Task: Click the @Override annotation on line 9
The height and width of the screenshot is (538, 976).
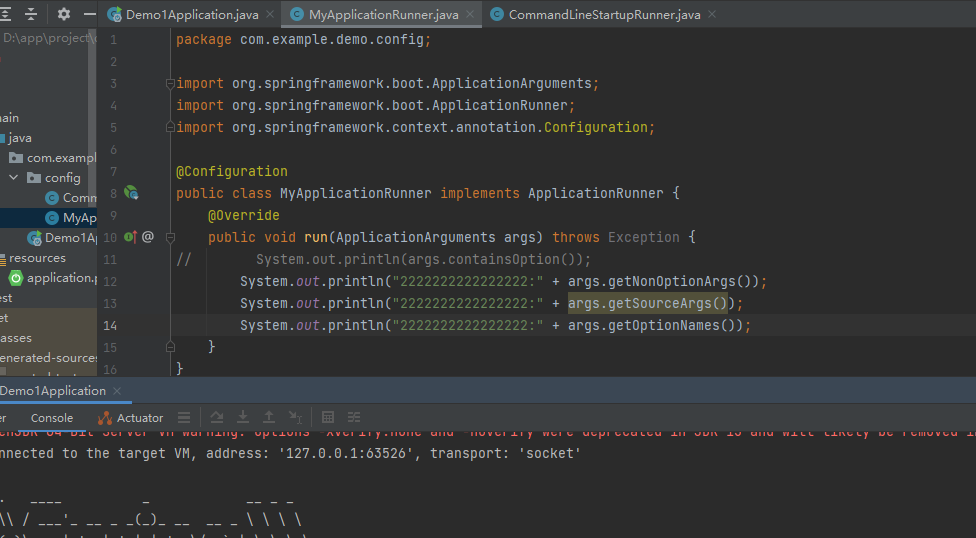Action: [x=243, y=215]
